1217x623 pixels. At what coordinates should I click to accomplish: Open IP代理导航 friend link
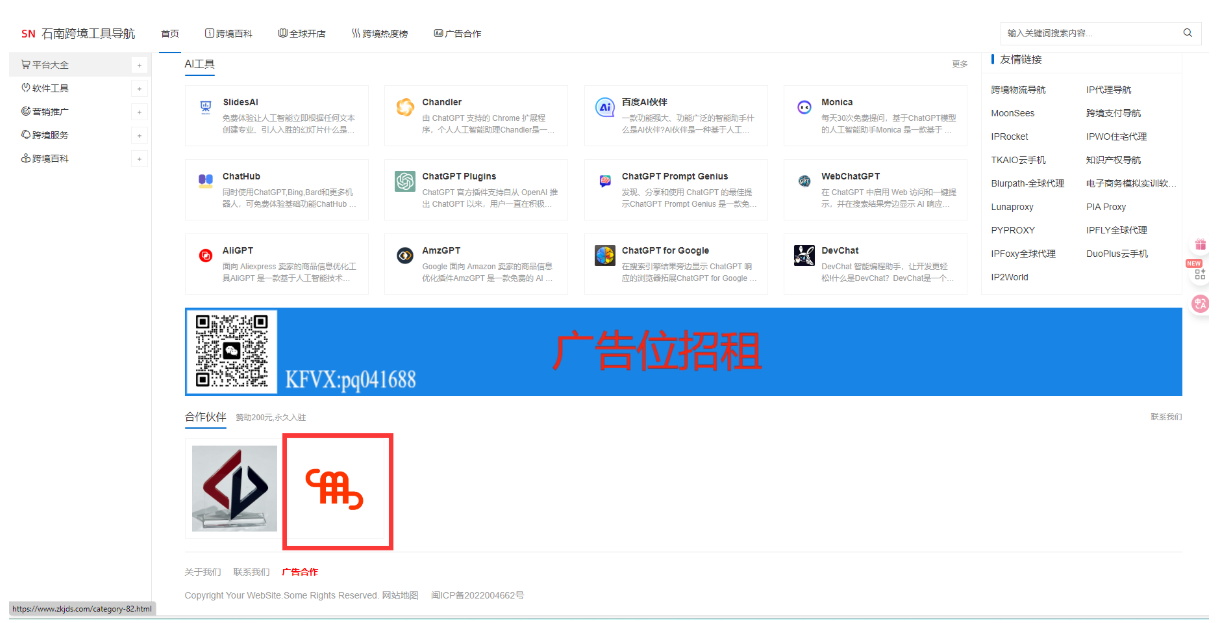1109,90
